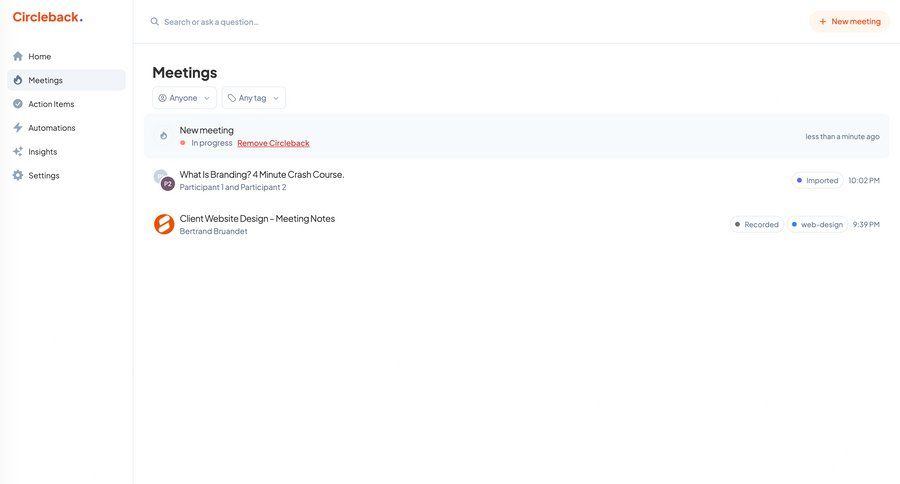Click the Bertrand Bruandet orange avatar

click(164, 224)
